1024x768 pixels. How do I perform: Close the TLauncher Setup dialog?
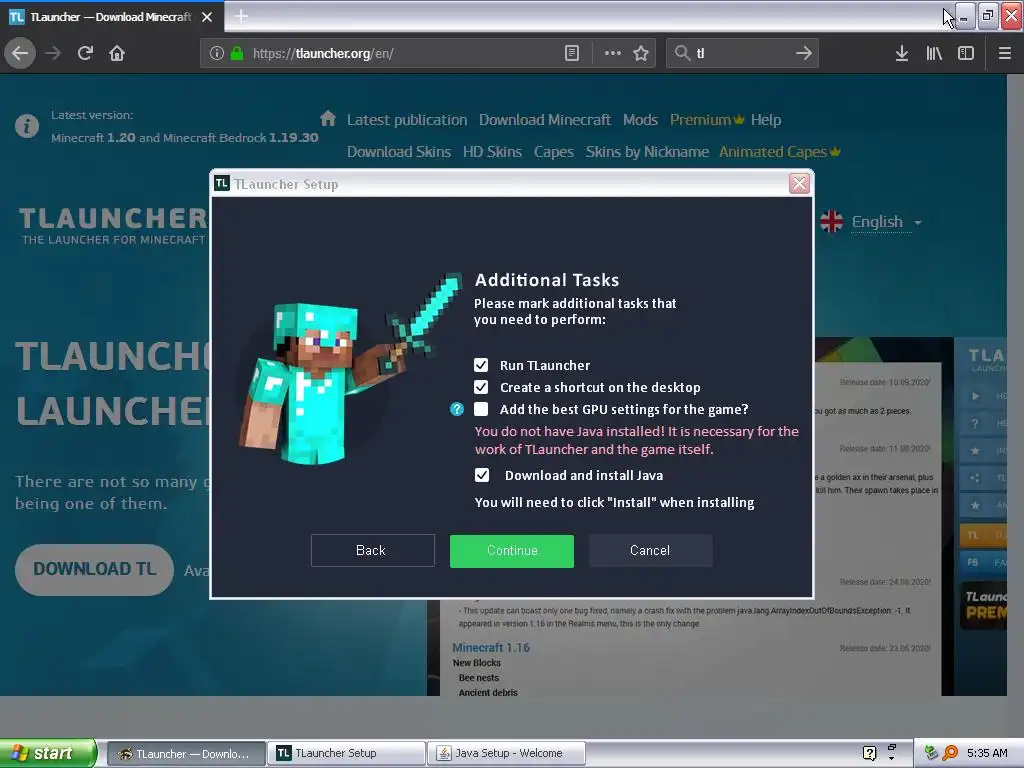coord(799,184)
